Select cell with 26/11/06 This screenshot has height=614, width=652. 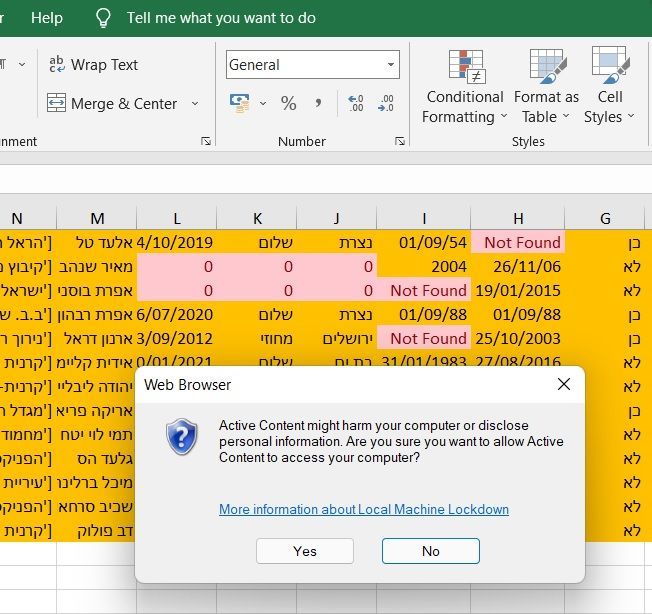(518, 266)
